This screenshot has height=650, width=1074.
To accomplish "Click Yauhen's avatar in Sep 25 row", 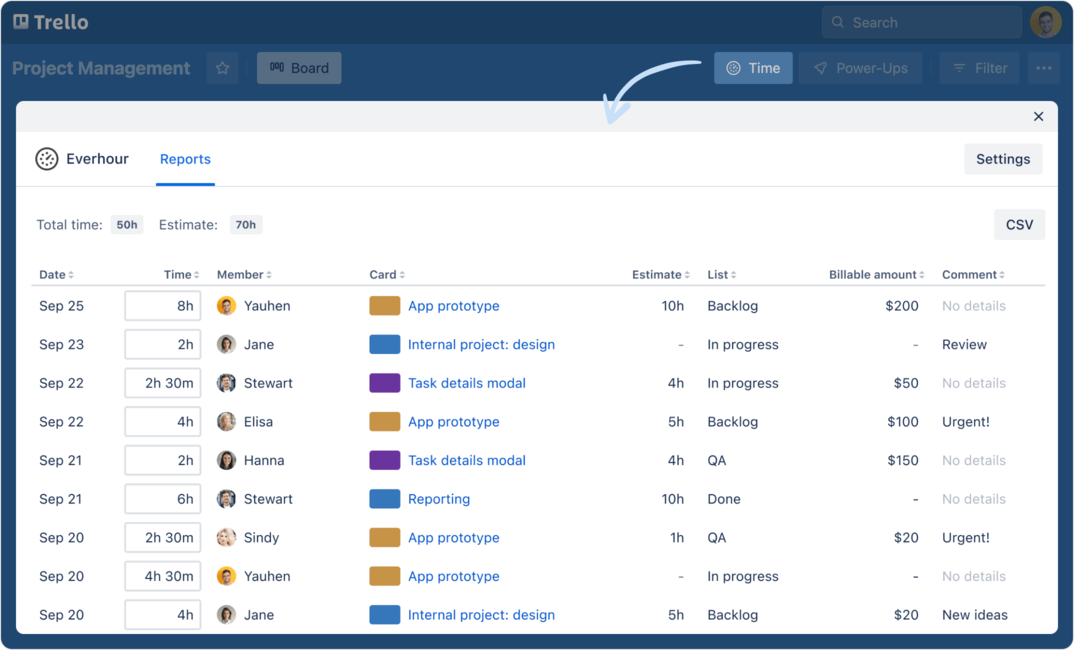I will [x=226, y=305].
